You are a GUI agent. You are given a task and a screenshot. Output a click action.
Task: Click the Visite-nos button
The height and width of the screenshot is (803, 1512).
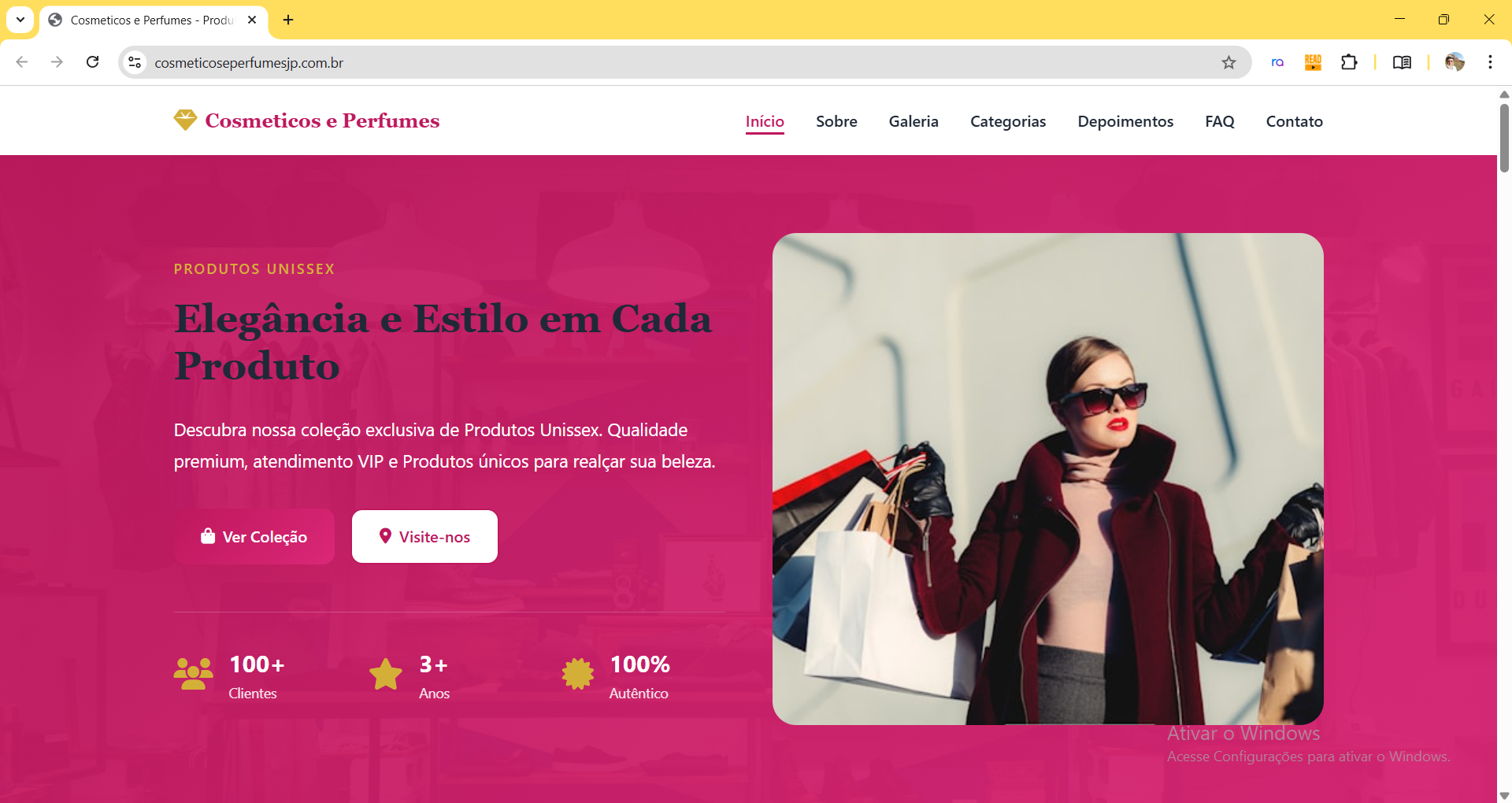tap(424, 536)
